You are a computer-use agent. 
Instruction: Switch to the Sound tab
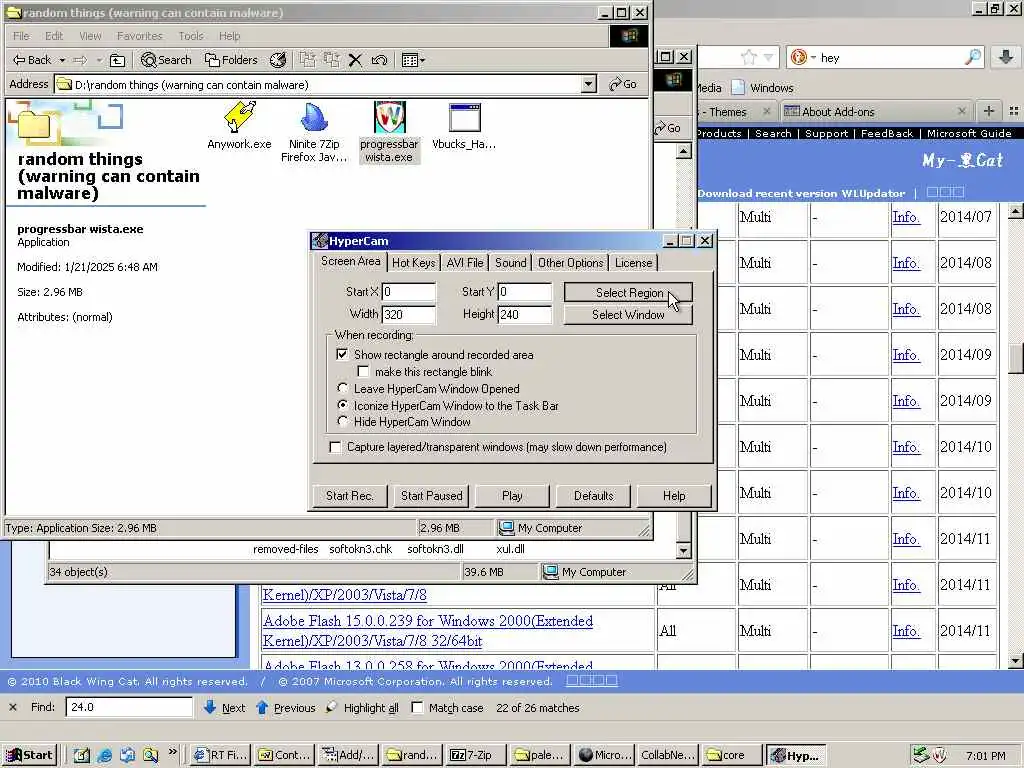click(510, 263)
